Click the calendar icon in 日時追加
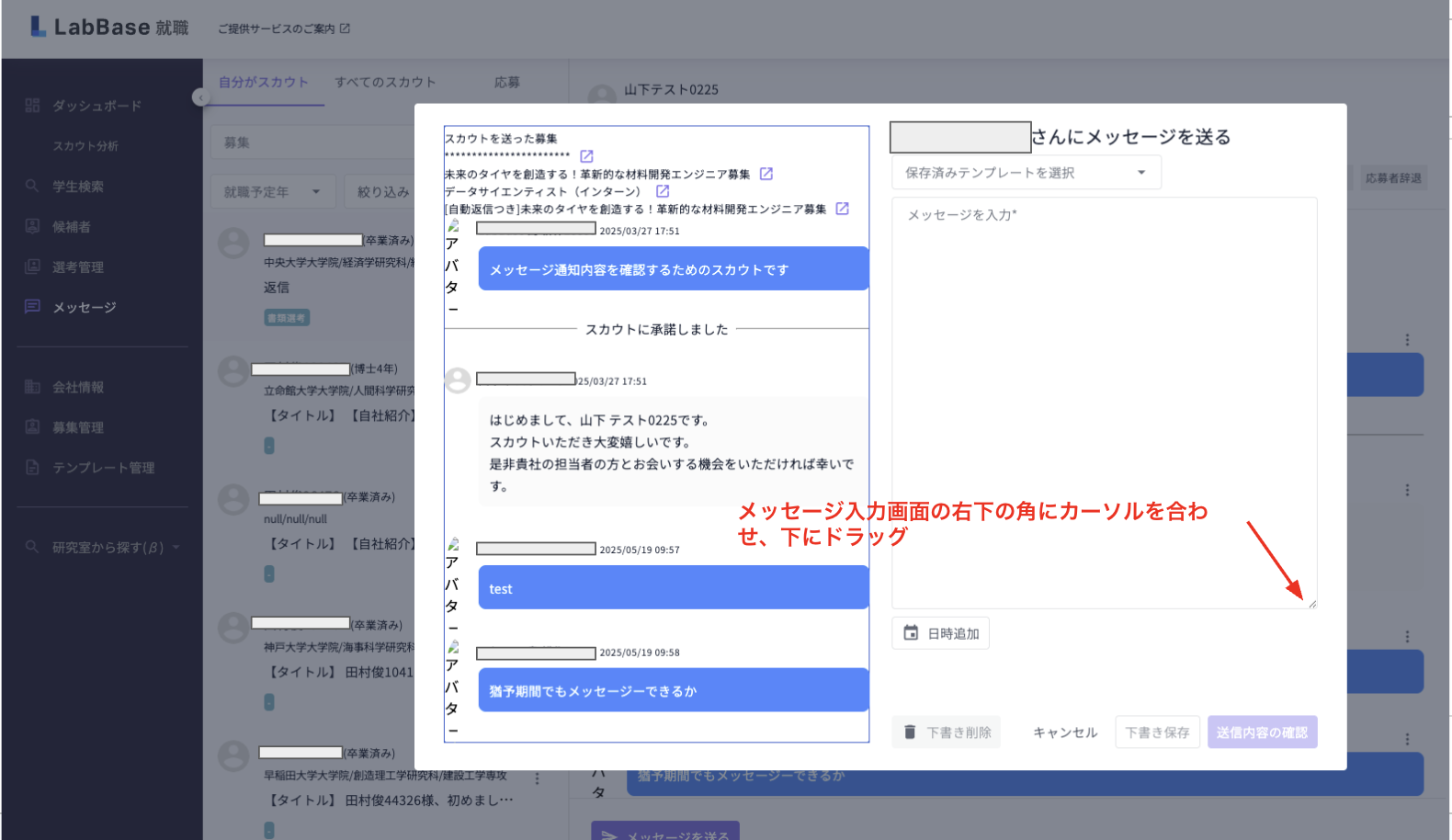 (x=911, y=632)
